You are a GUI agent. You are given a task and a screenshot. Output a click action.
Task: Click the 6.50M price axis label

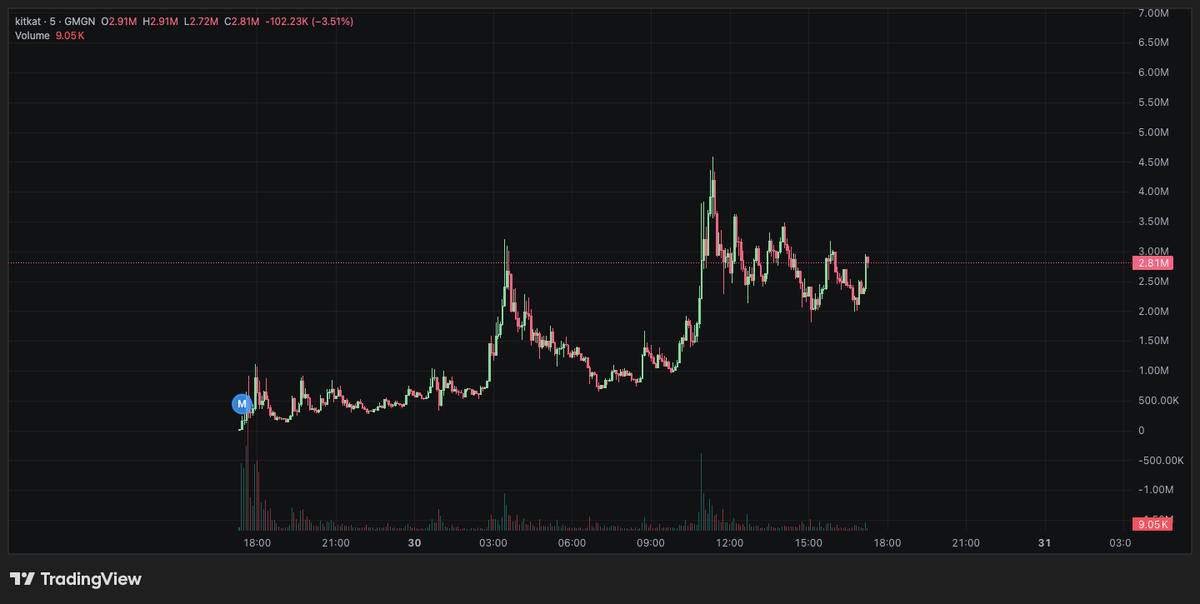click(x=1153, y=43)
